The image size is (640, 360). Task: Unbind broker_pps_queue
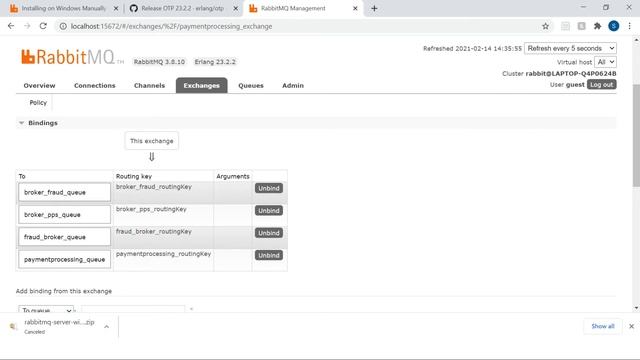[x=269, y=211]
